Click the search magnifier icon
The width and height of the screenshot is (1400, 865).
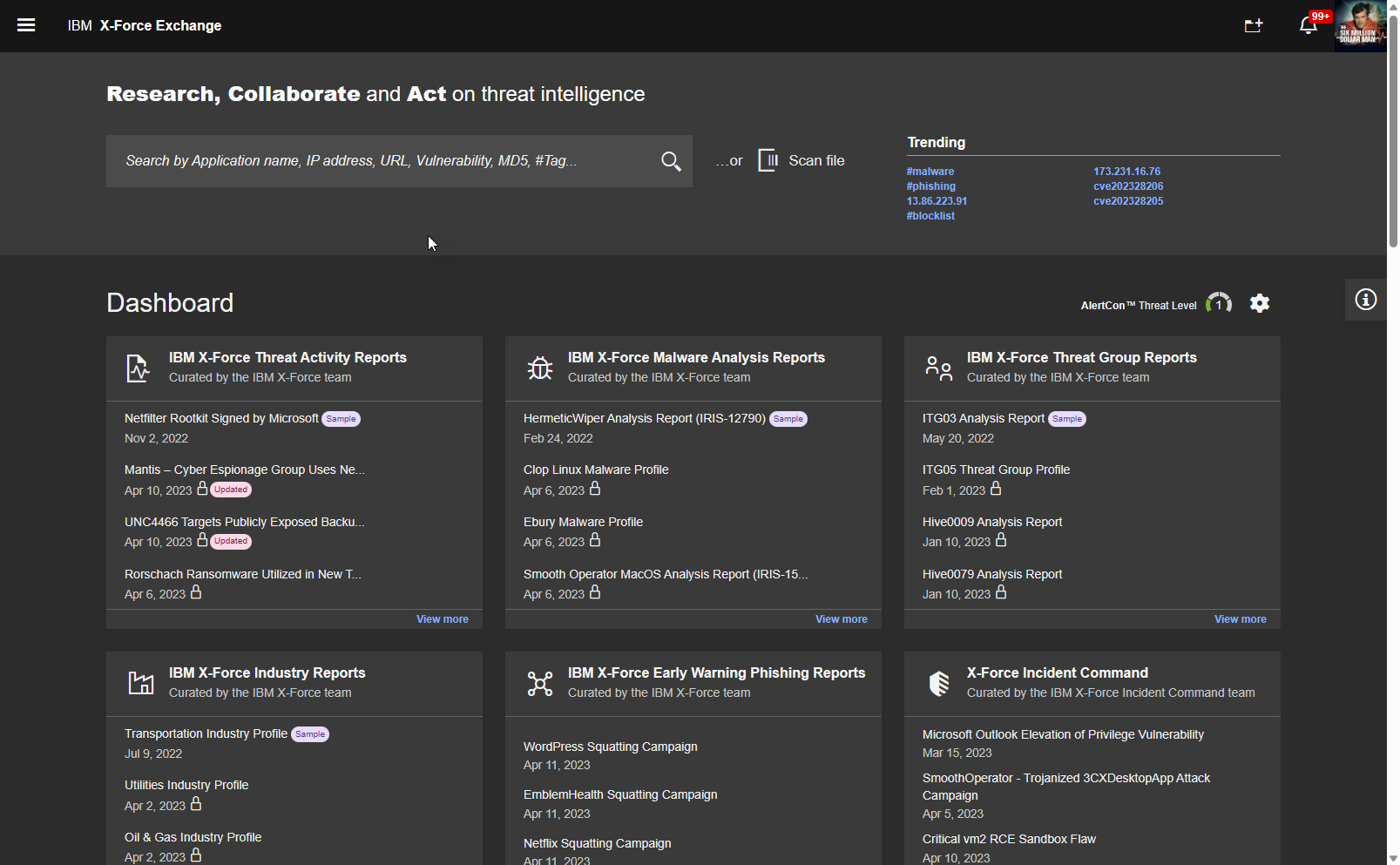670,161
